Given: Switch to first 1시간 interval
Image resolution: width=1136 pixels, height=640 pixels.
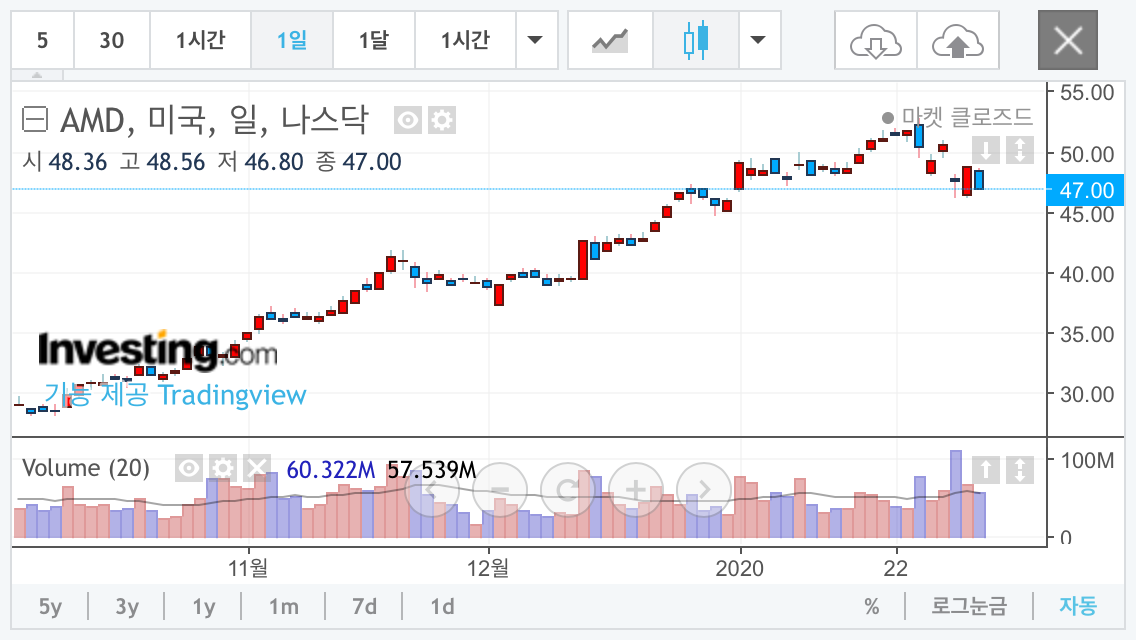Looking at the screenshot, I should (201, 40).
